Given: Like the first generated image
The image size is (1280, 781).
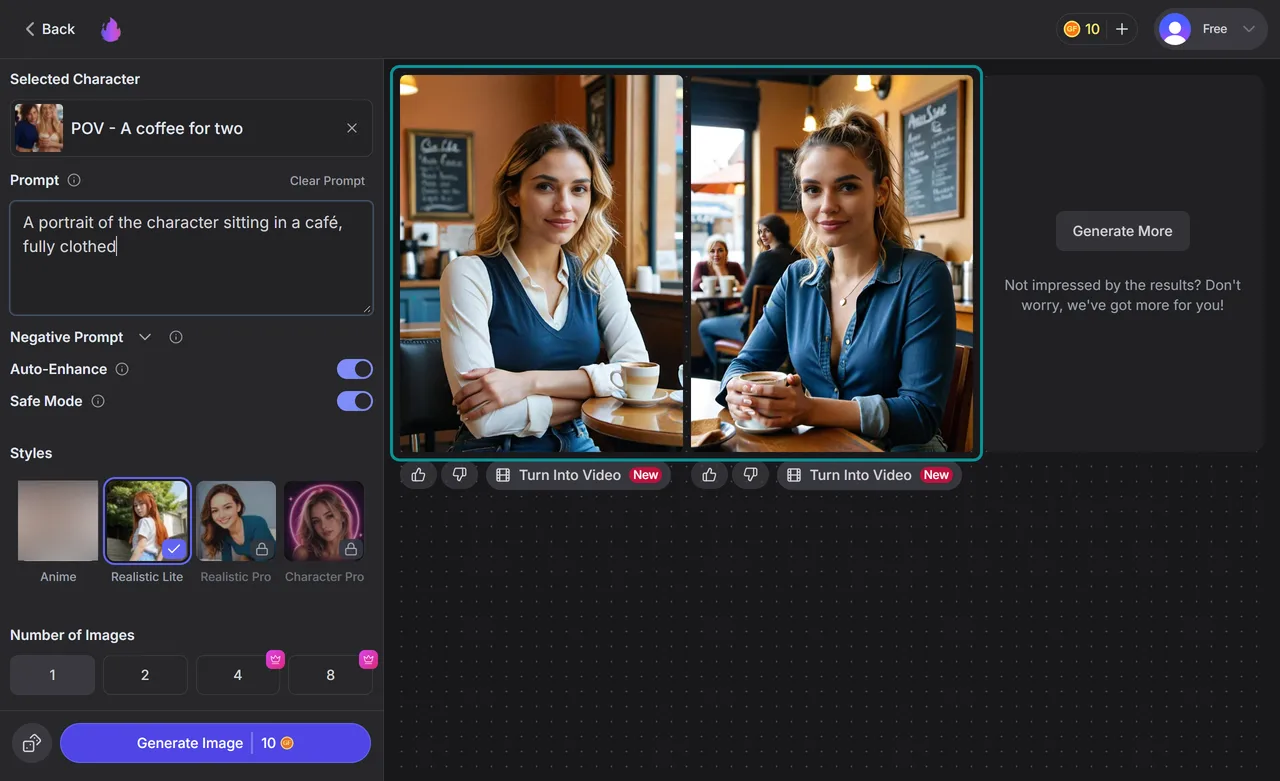Looking at the screenshot, I should [418, 475].
